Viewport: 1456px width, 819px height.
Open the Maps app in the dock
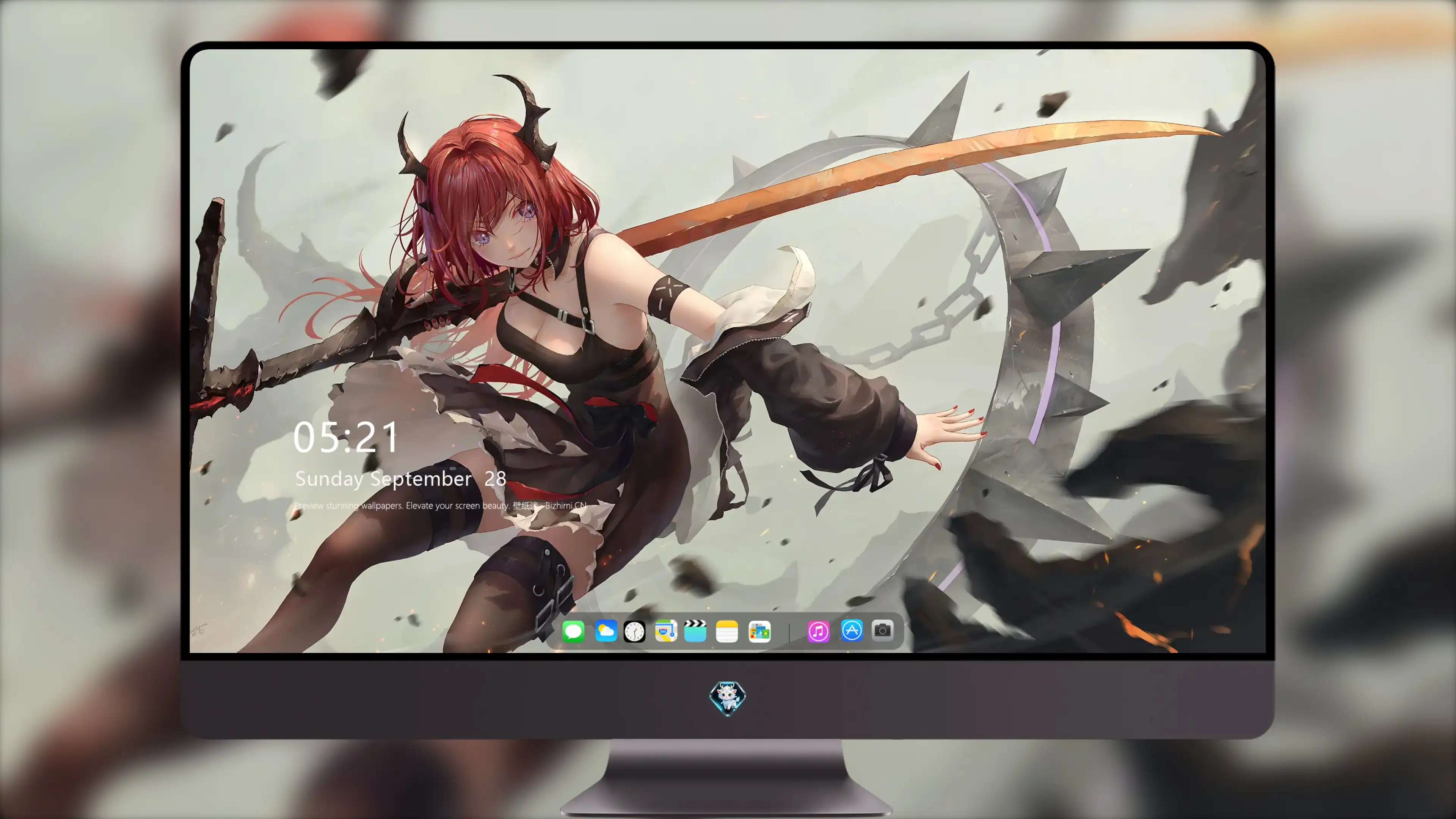666,631
